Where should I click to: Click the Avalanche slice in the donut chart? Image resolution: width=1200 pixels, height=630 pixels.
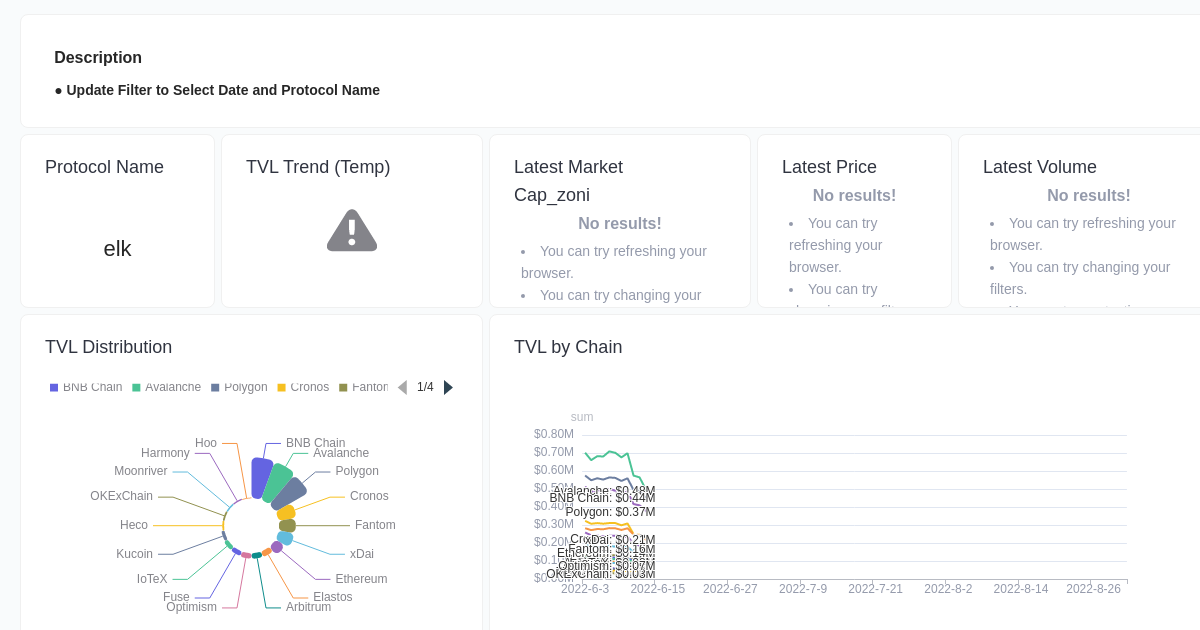277,482
